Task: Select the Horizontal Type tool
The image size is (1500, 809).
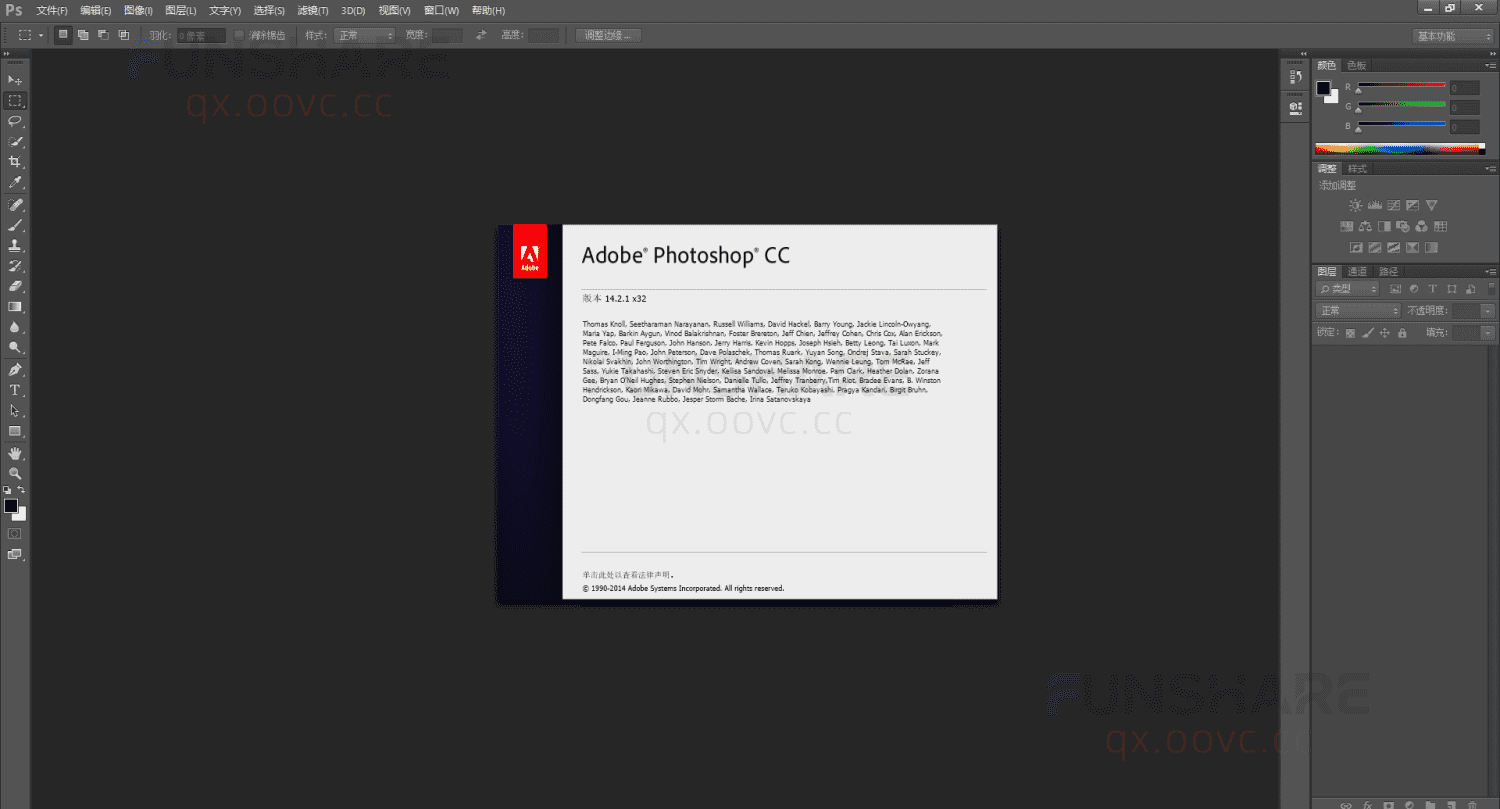Action: (15, 390)
